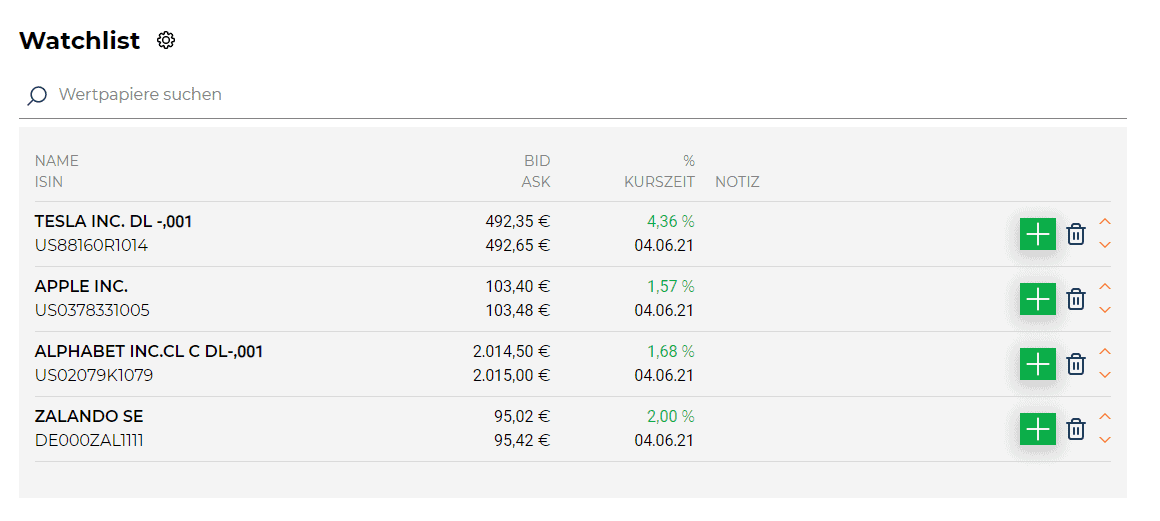Click the NOTIZ column header
The width and height of the screenshot is (1160, 521).
(x=737, y=182)
